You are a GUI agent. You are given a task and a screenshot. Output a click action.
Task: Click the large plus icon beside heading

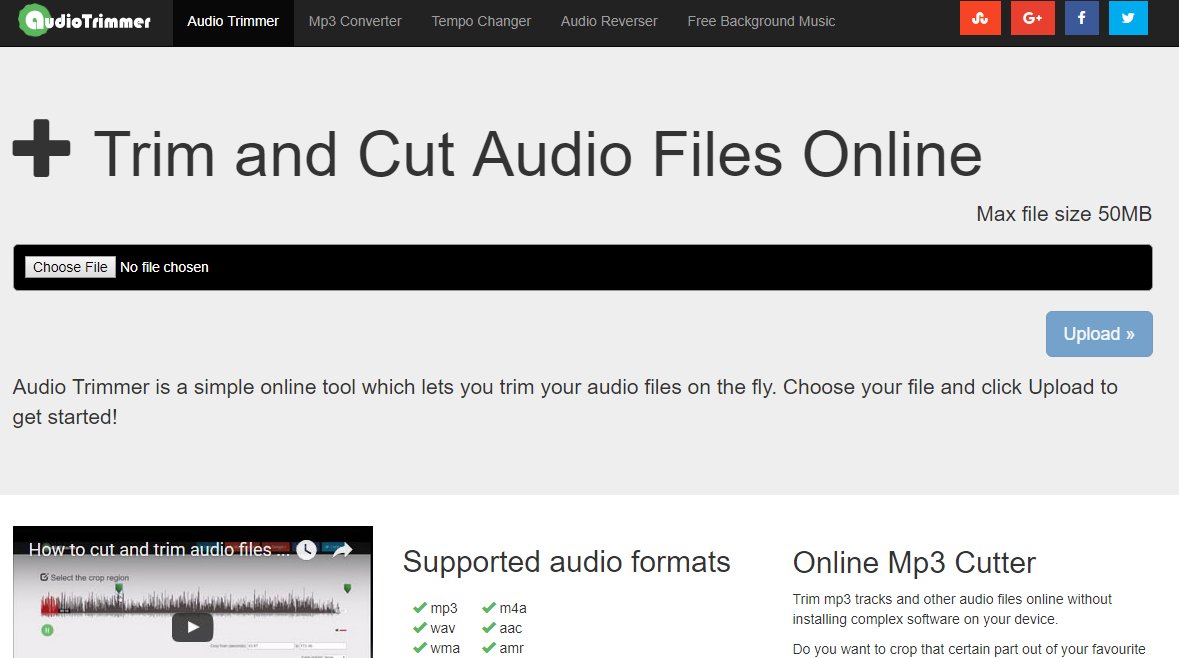point(41,148)
